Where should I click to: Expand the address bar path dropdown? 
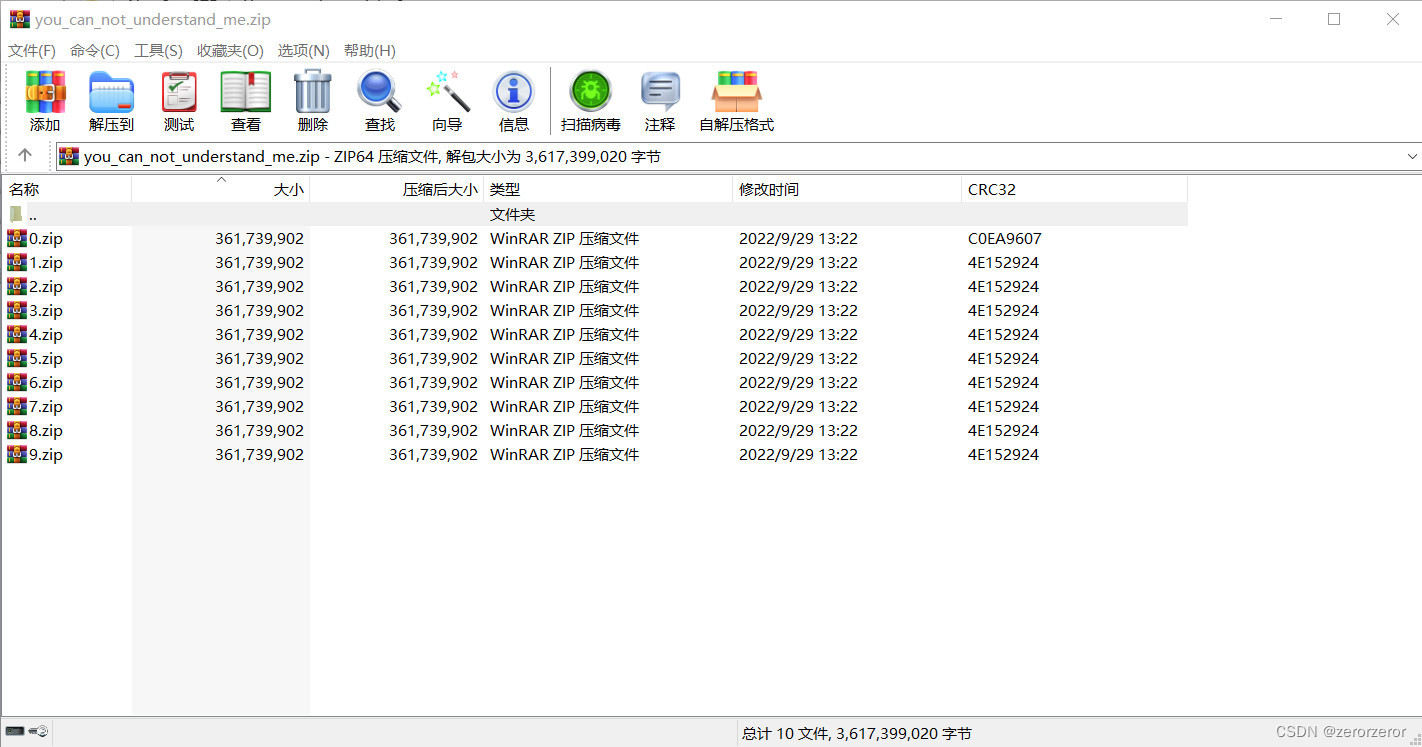[1412, 156]
